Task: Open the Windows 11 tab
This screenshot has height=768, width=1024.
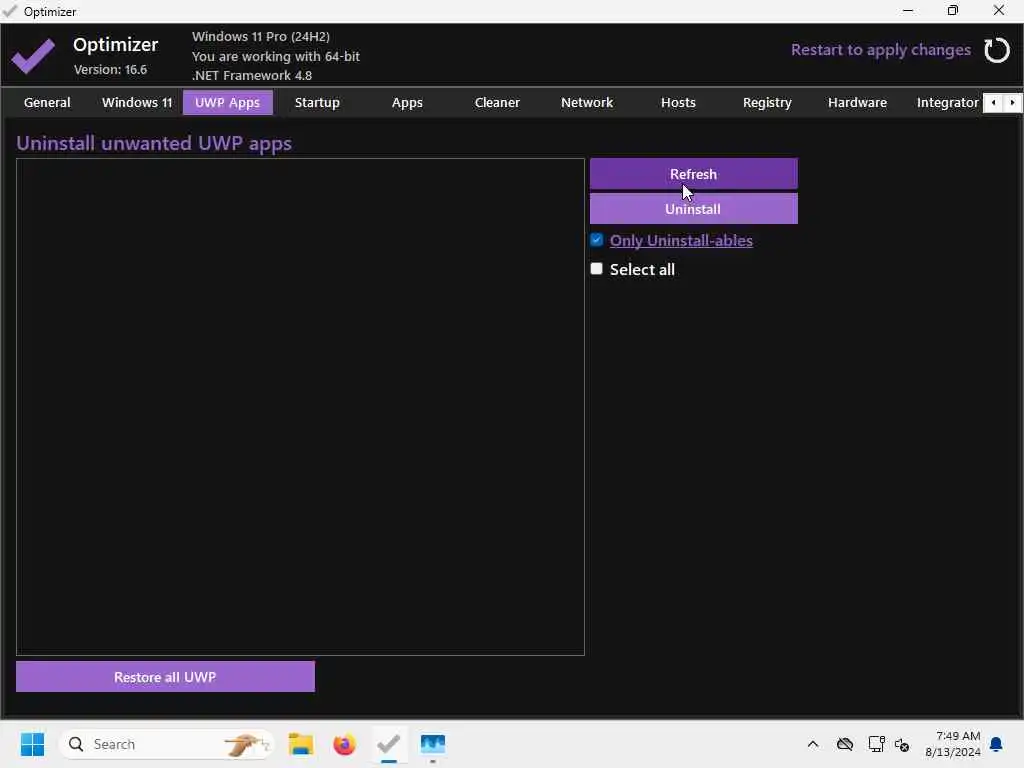Action: 137,103
